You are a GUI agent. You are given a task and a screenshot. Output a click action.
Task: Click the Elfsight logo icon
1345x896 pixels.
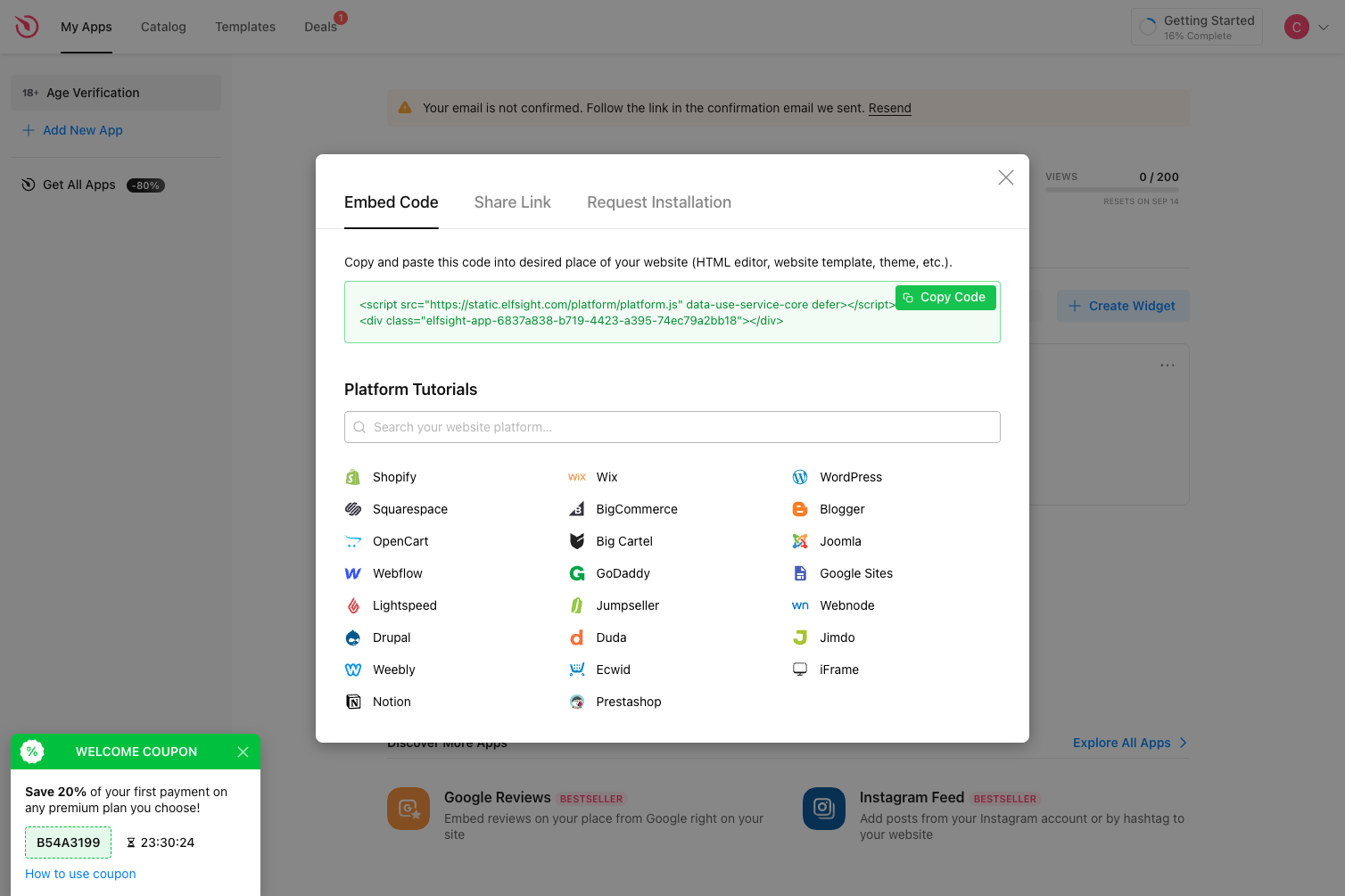point(27,27)
